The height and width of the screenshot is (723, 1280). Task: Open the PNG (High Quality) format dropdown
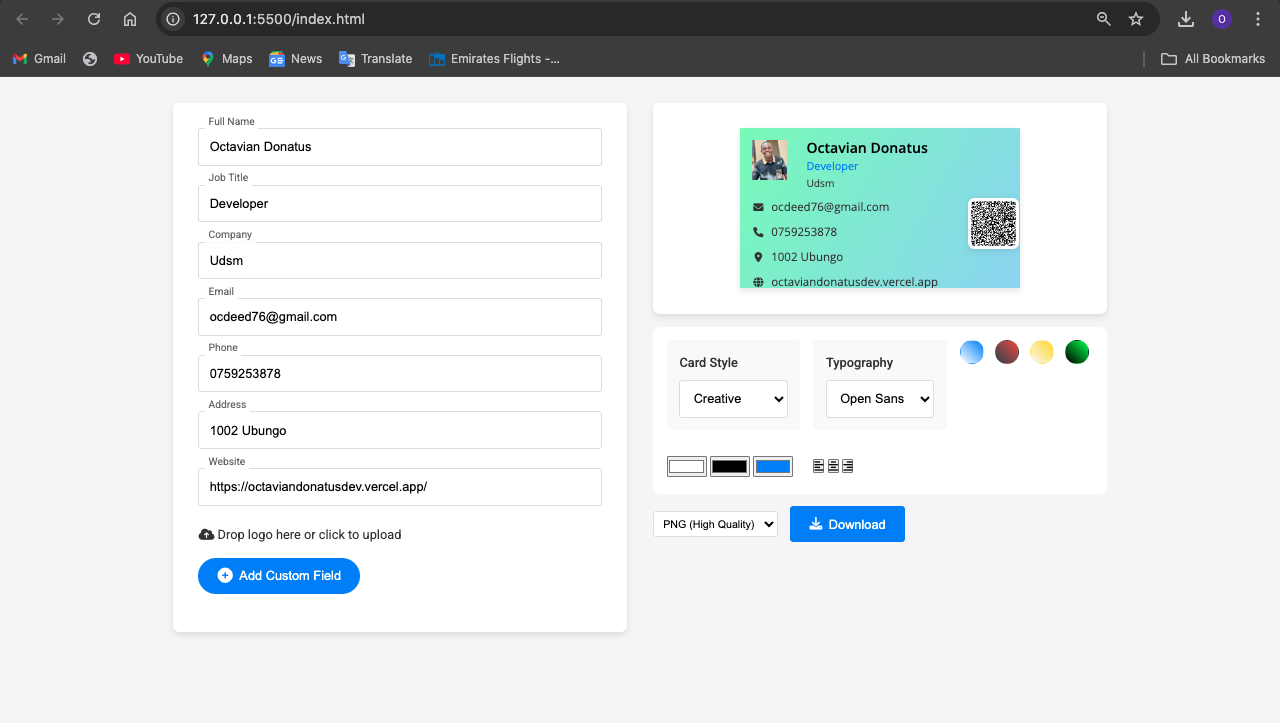(715, 524)
